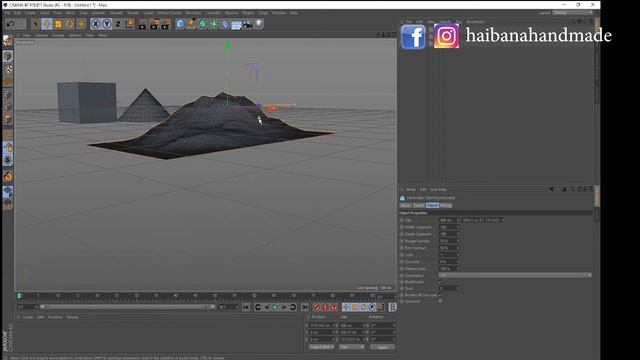The image size is (640, 360).
Task: Open viewport Display menu
Action: (58, 36)
